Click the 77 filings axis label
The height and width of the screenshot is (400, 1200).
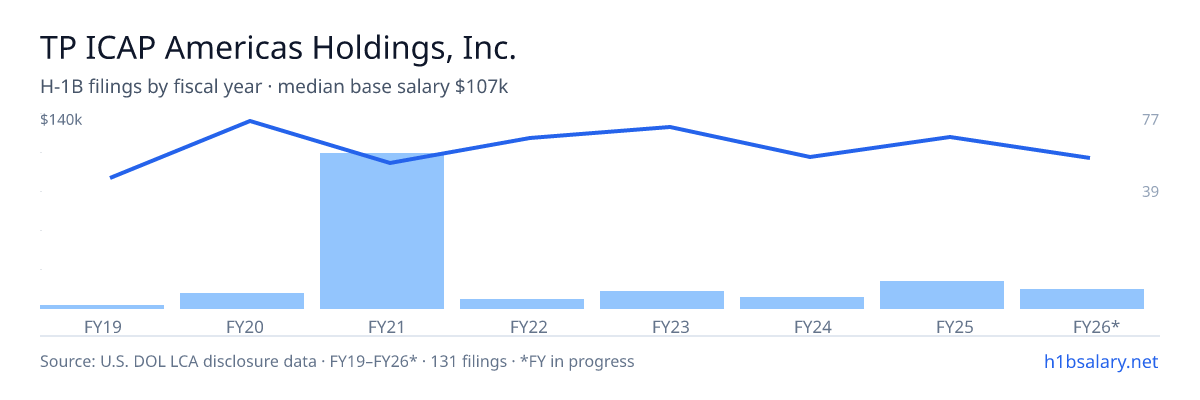coord(1150,120)
